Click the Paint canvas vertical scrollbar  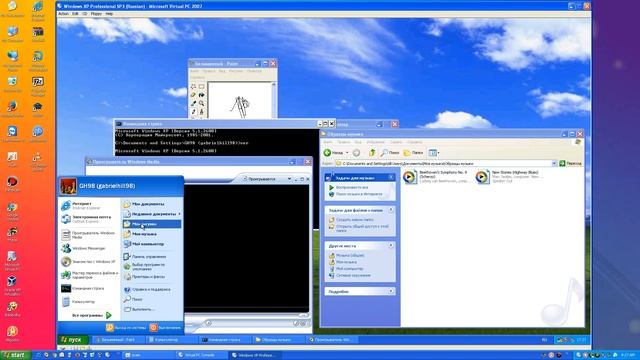click(274, 100)
